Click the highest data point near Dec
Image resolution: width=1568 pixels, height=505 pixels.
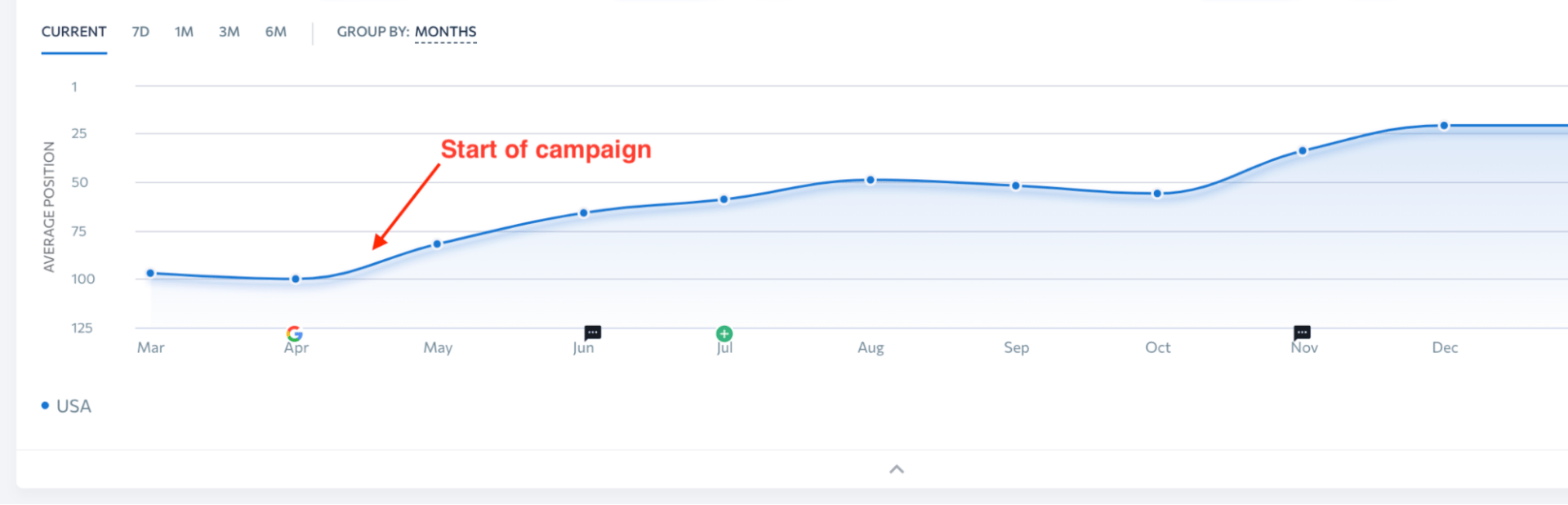tap(1445, 125)
